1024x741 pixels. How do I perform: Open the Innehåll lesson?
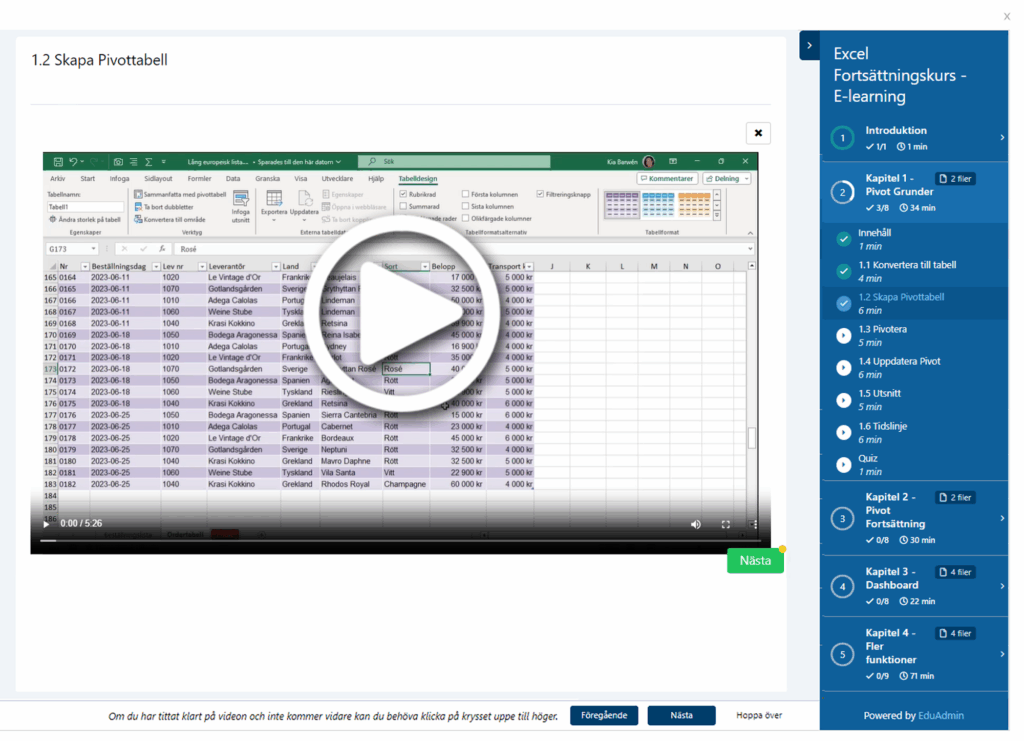[914, 239]
